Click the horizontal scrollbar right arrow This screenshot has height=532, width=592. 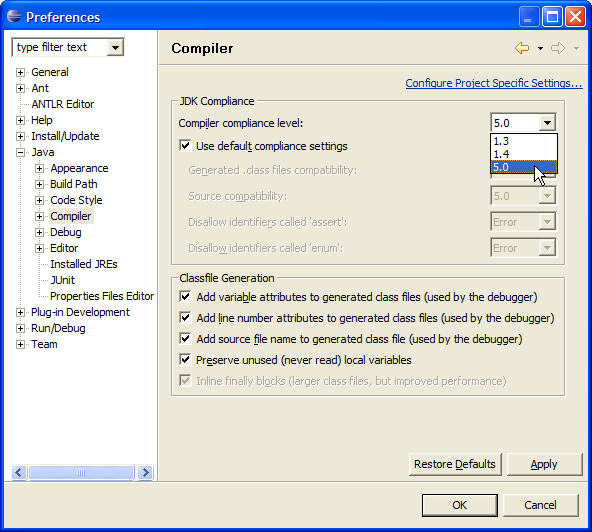pos(145,472)
